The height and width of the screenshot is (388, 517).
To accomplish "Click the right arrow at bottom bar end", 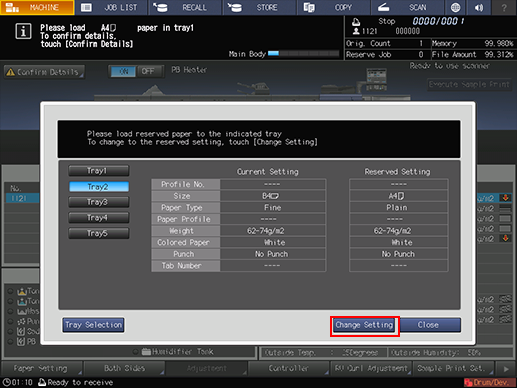I will (506, 369).
